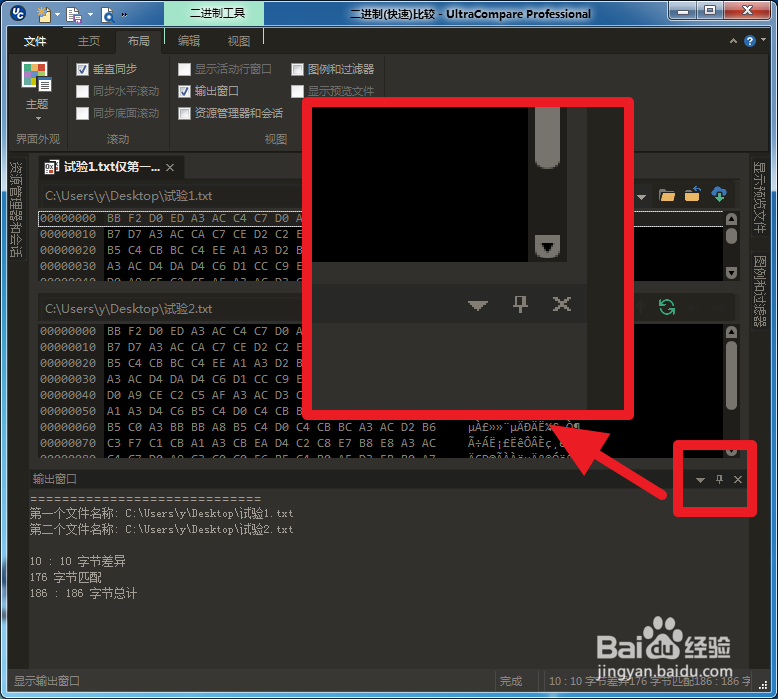
Task: Close the 试验1.txt session tab
Action: [x=170, y=168]
